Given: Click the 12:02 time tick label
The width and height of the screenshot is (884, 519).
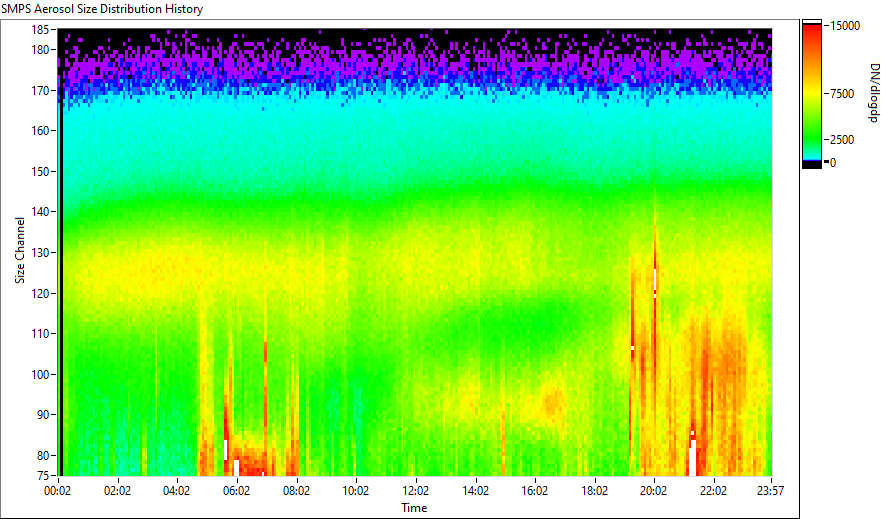Looking at the screenshot, I should (416, 491).
